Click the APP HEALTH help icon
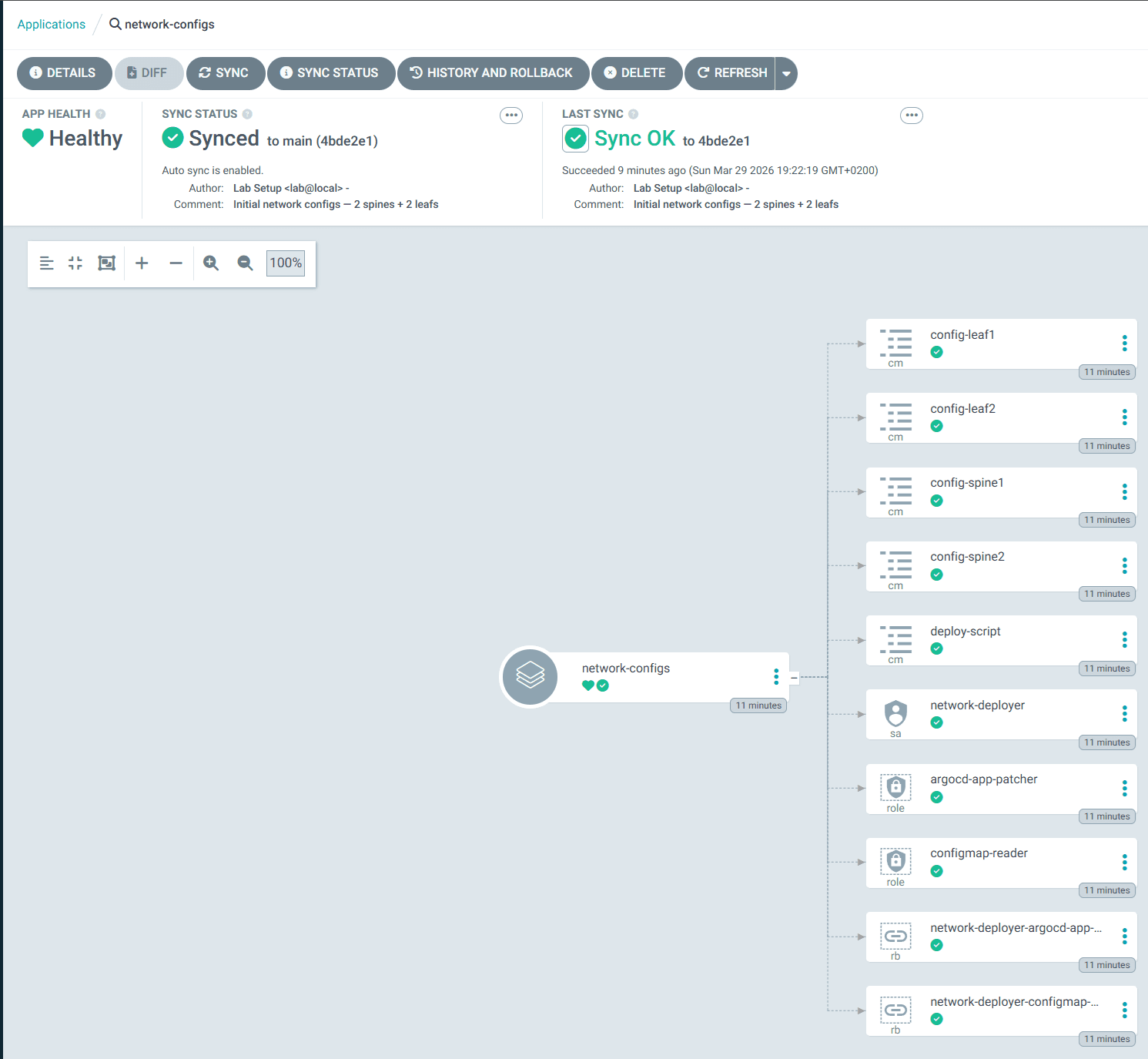 pos(101,114)
